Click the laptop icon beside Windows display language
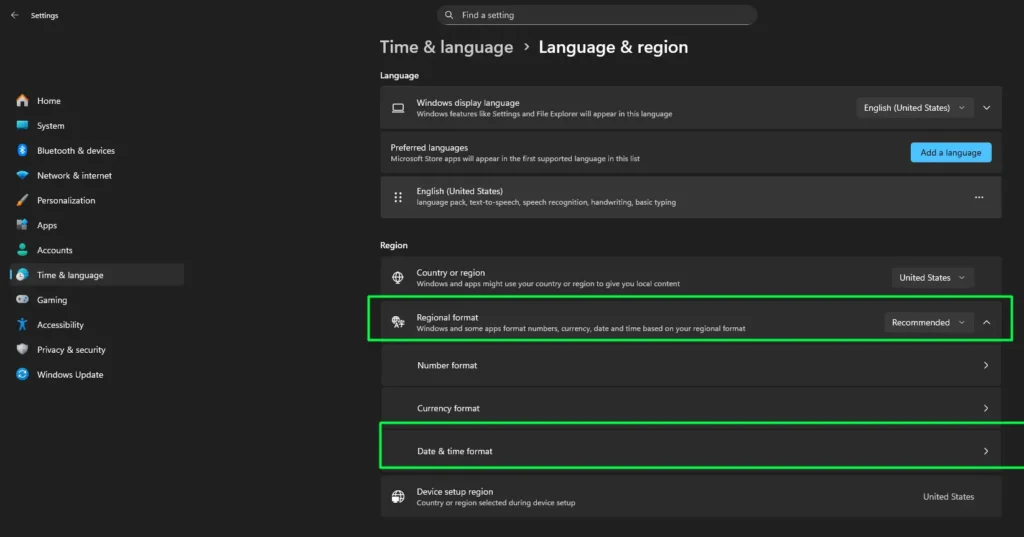Image resolution: width=1024 pixels, height=537 pixels. click(398, 108)
